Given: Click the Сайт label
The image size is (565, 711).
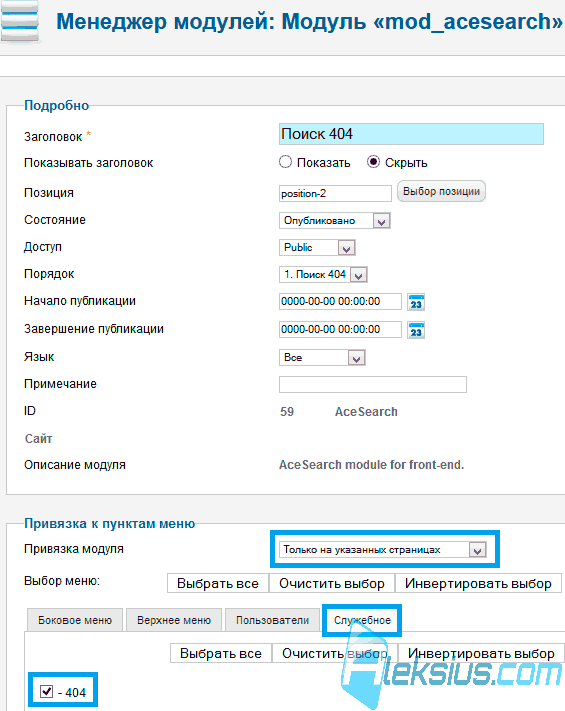Looking at the screenshot, I should 39,438.
